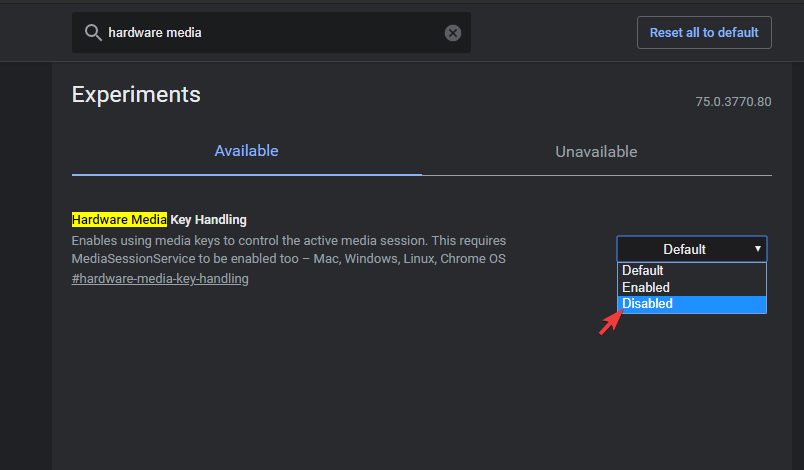804x470 pixels.
Task: Click the red arrow pointing at Disabled
Action: (611, 323)
